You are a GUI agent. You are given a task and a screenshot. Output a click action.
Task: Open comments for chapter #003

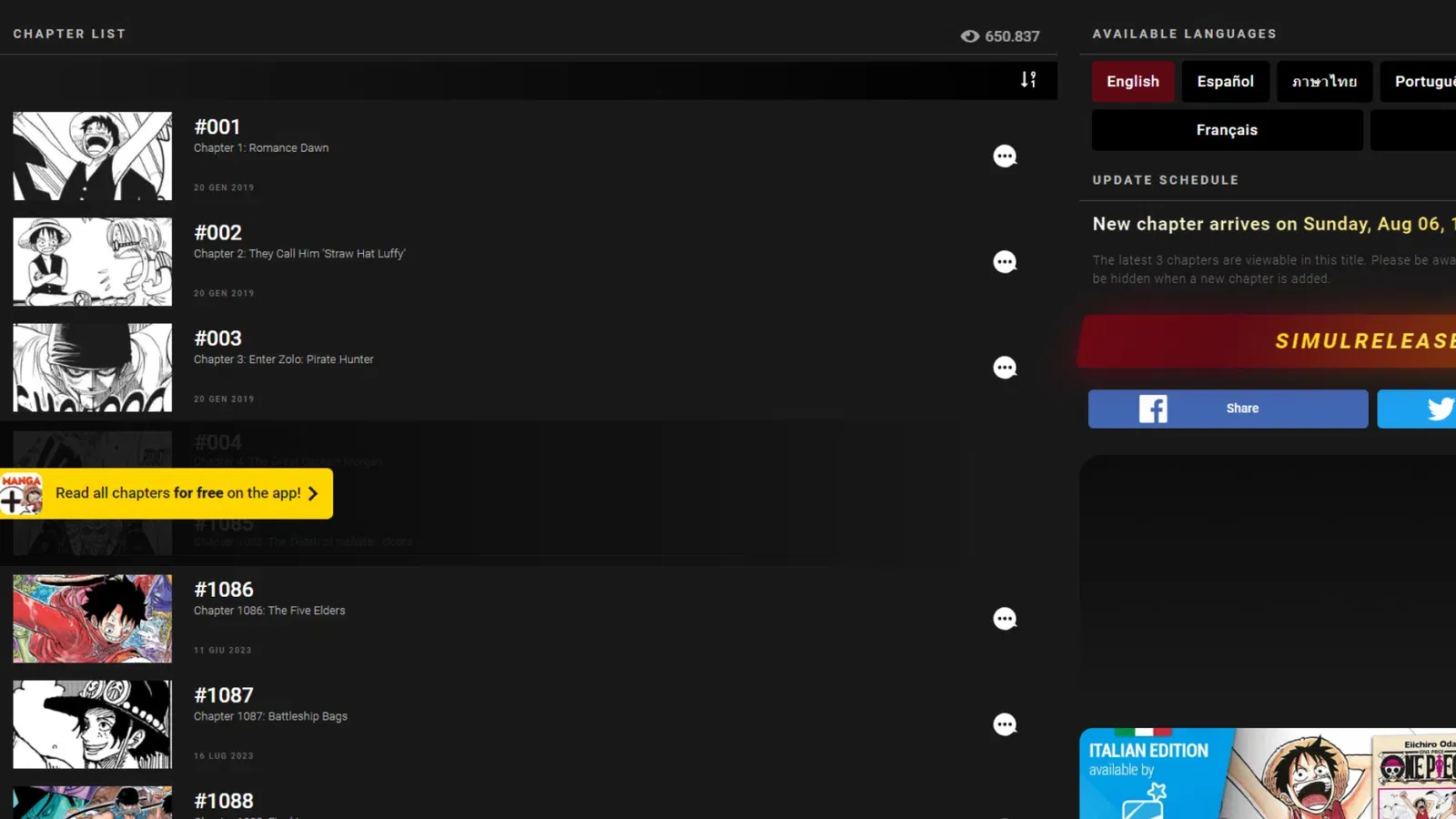[1005, 368]
